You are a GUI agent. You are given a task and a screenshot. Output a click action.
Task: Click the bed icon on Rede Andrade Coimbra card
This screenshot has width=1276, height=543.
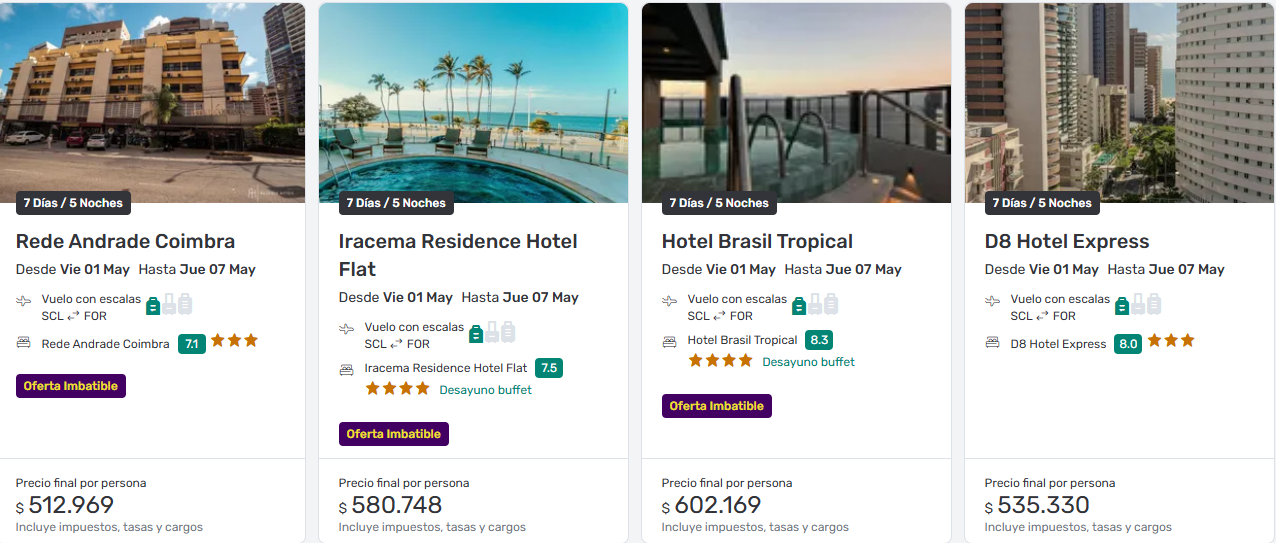pyautogui.click(x=24, y=343)
